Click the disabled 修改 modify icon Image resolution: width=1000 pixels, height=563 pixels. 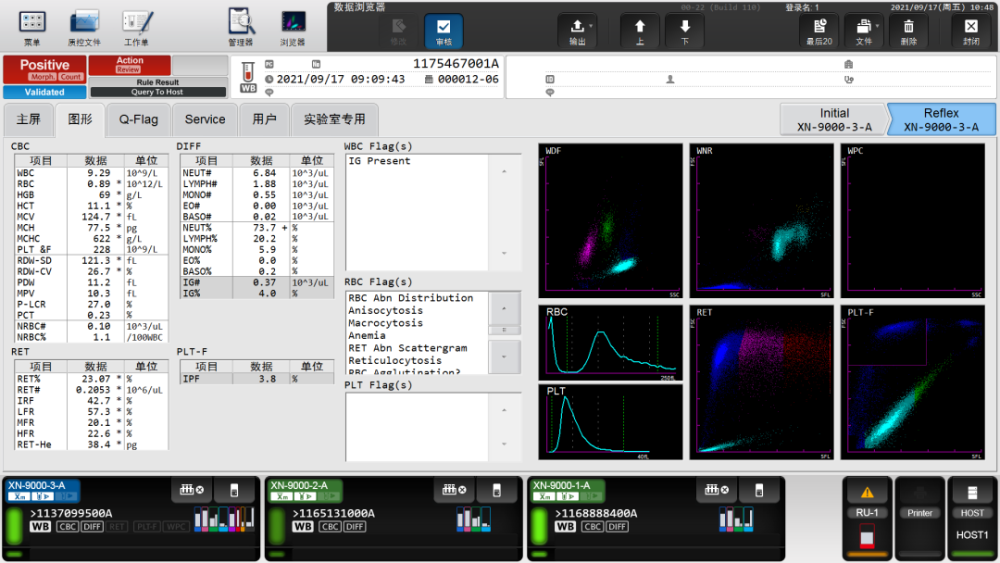coord(399,31)
